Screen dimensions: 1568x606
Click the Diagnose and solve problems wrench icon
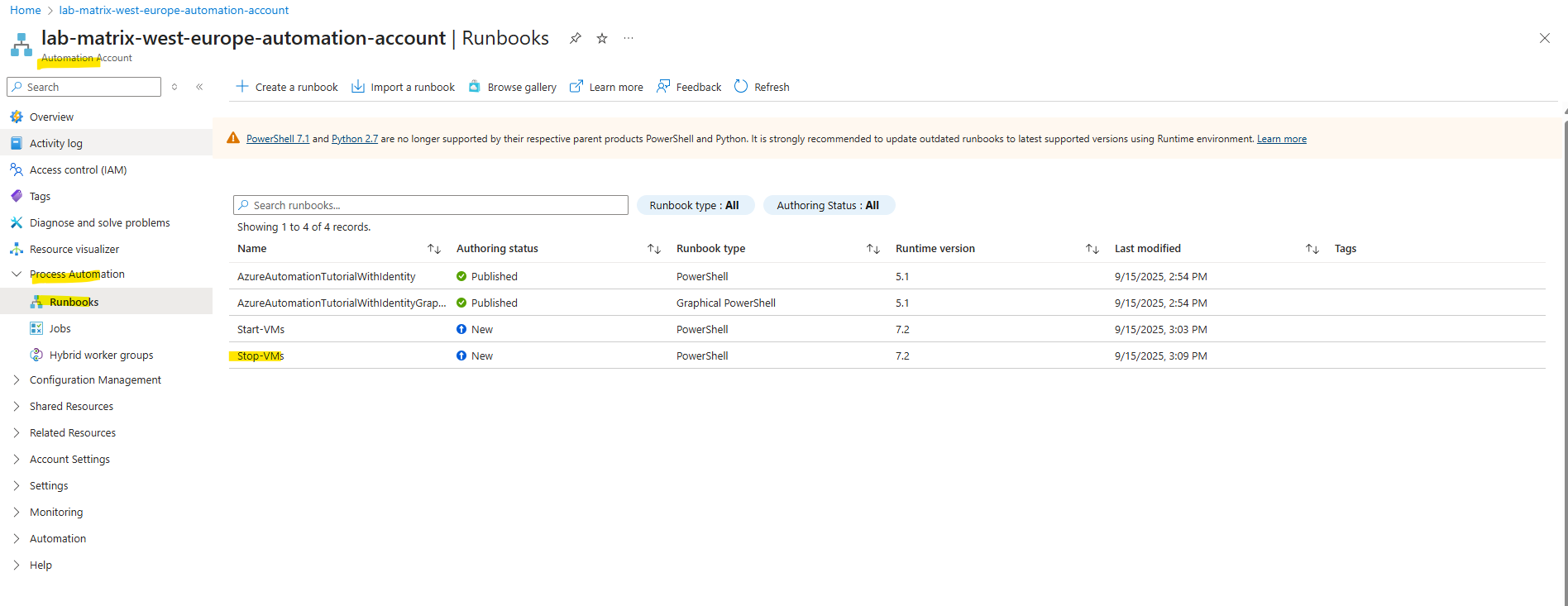tap(17, 222)
